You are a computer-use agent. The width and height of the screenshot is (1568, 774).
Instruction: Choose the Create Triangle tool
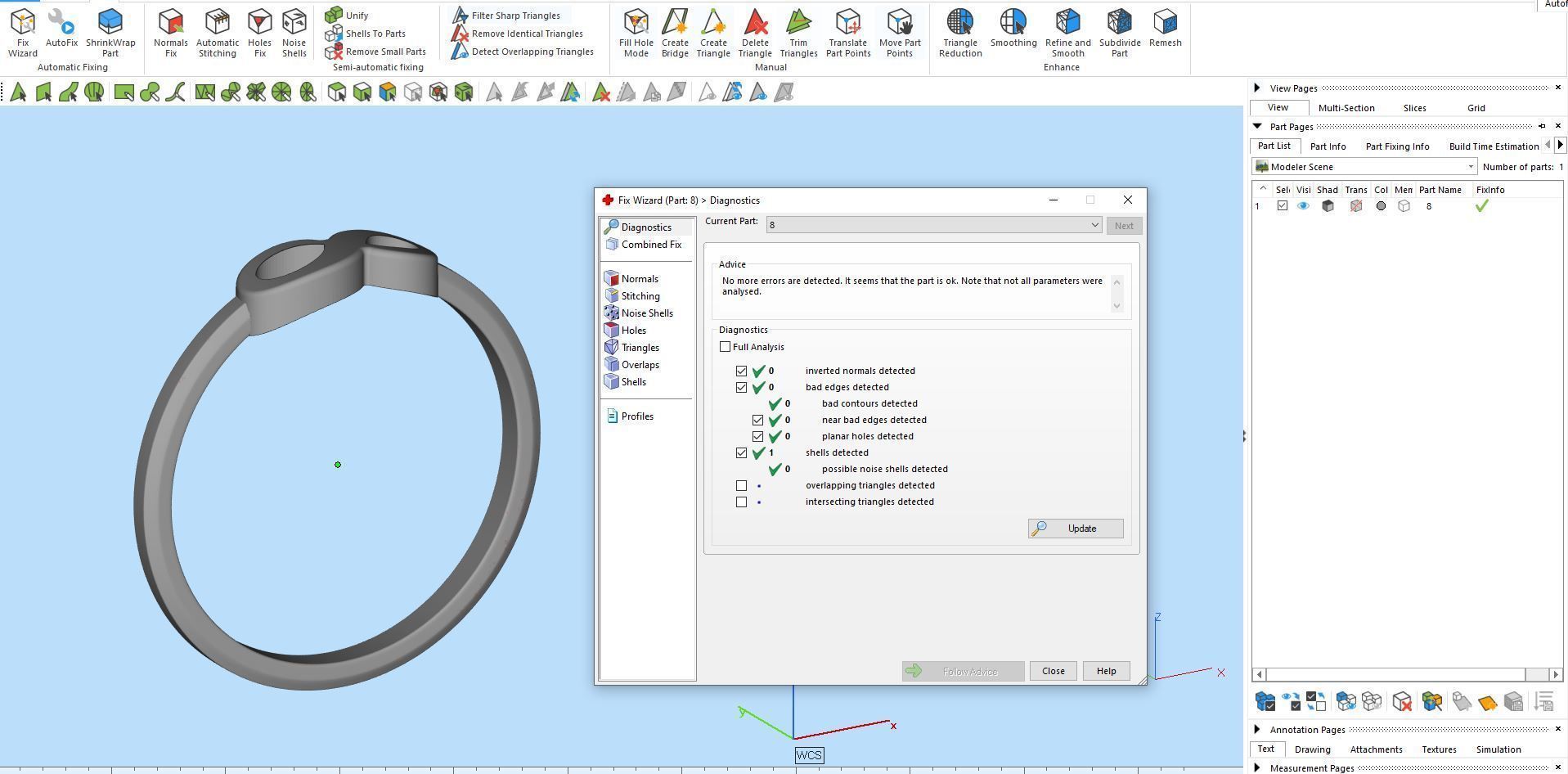coord(713,33)
